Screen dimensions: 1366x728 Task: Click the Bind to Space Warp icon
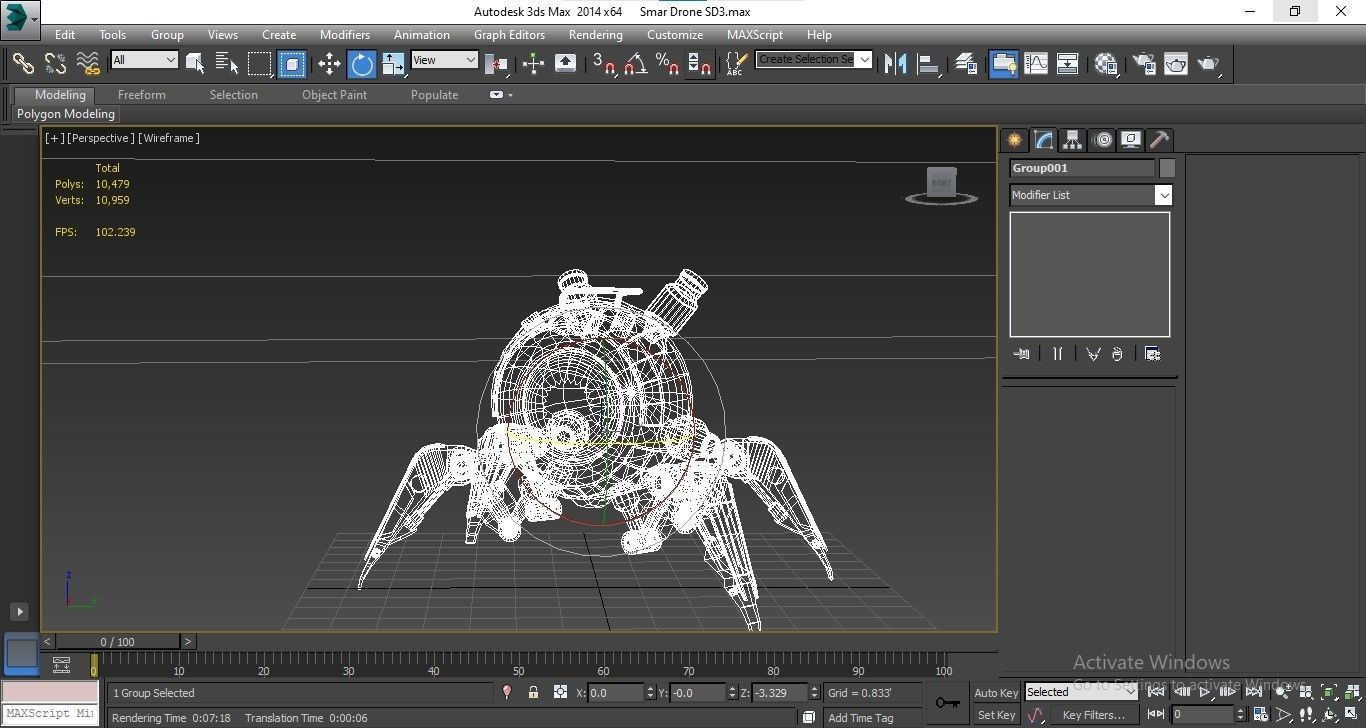[89, 63]
